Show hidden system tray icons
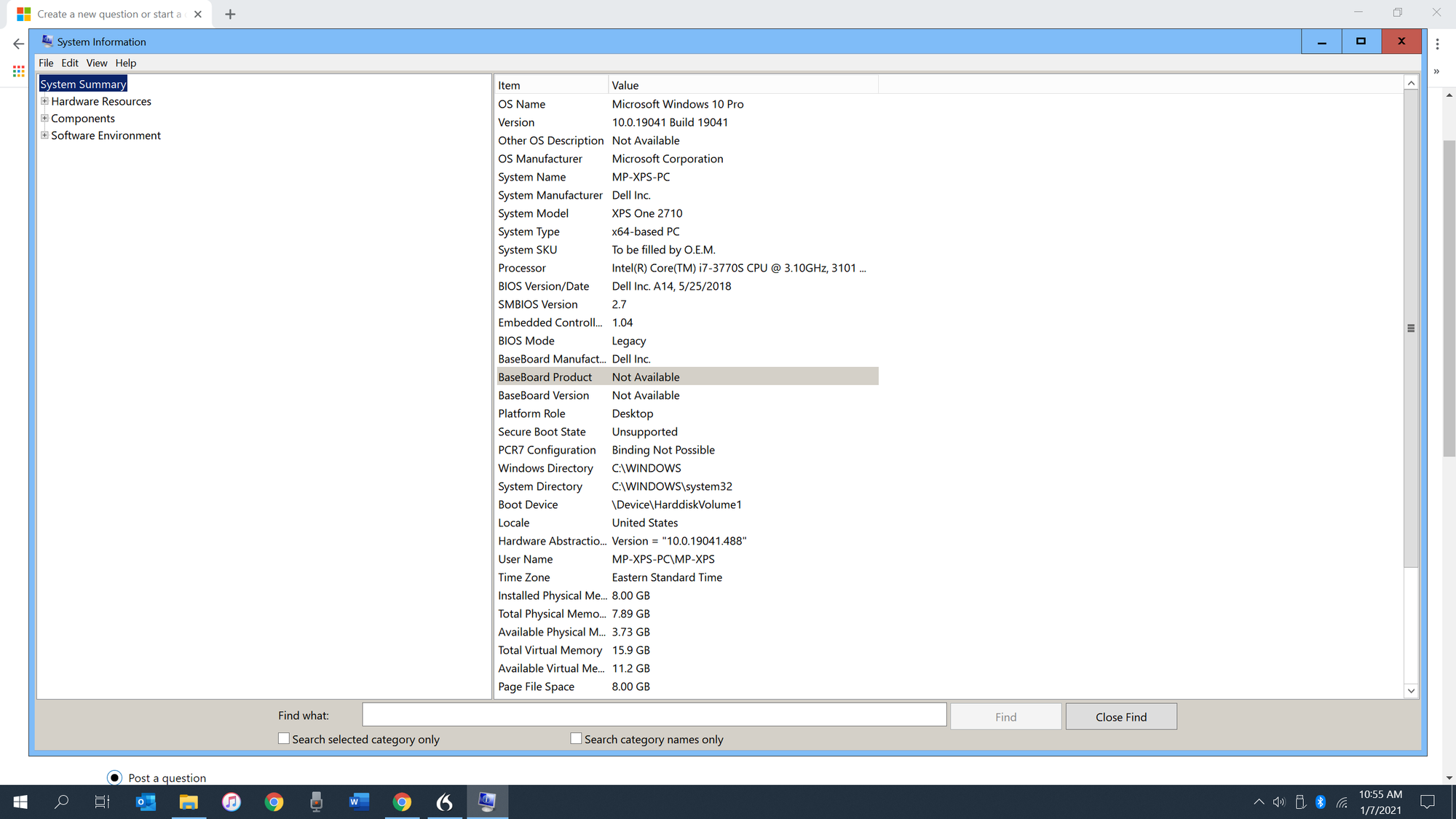The width and height of the screenshot is (1456, 819). pyautogui.click(x=1259, y=802)
